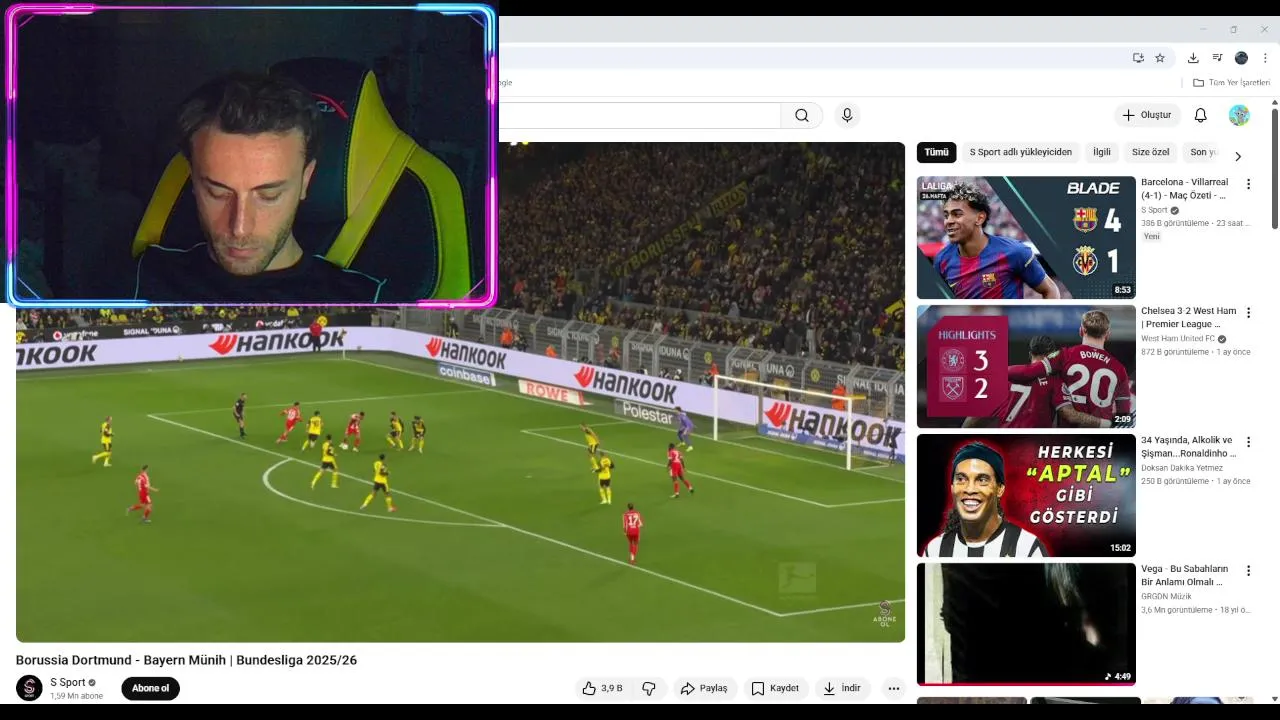
Task: Open GRGDN Müzik channel link
Action: point(1166,597)
